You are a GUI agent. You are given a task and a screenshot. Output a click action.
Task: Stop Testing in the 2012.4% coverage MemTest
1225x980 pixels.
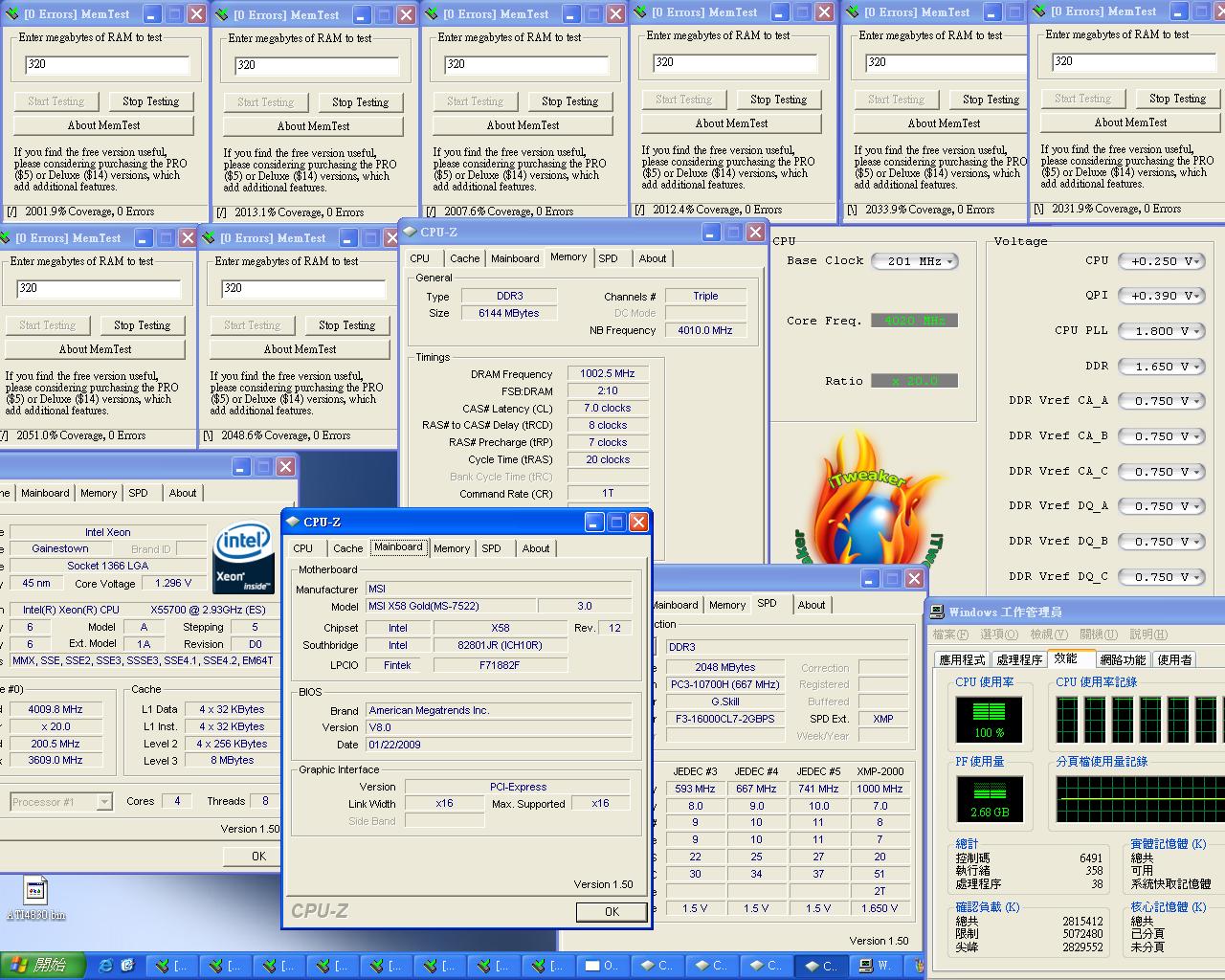778,100
